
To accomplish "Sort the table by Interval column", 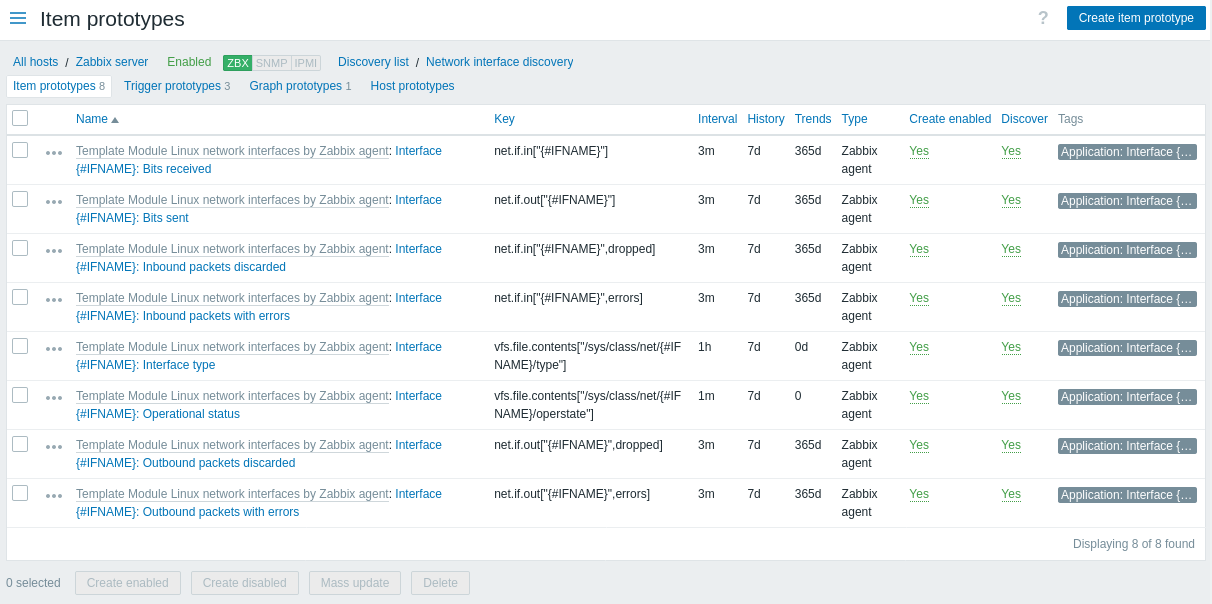I will [717, 119].
